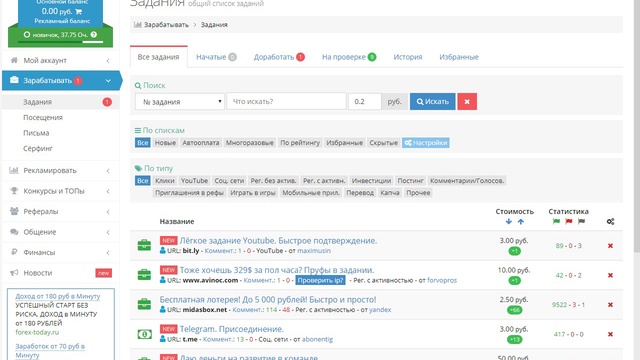The width and height of the screenshot is (640, 360).
Task: Click the red clear search button
Action: (467, 102)
